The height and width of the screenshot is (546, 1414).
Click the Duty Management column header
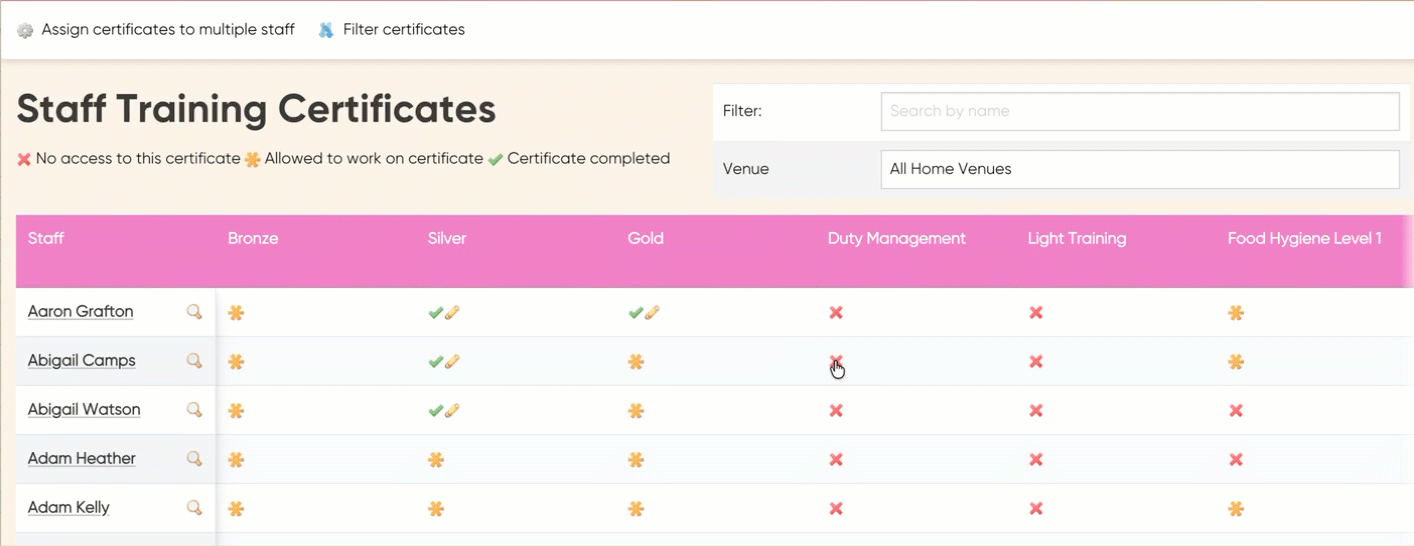897,239
